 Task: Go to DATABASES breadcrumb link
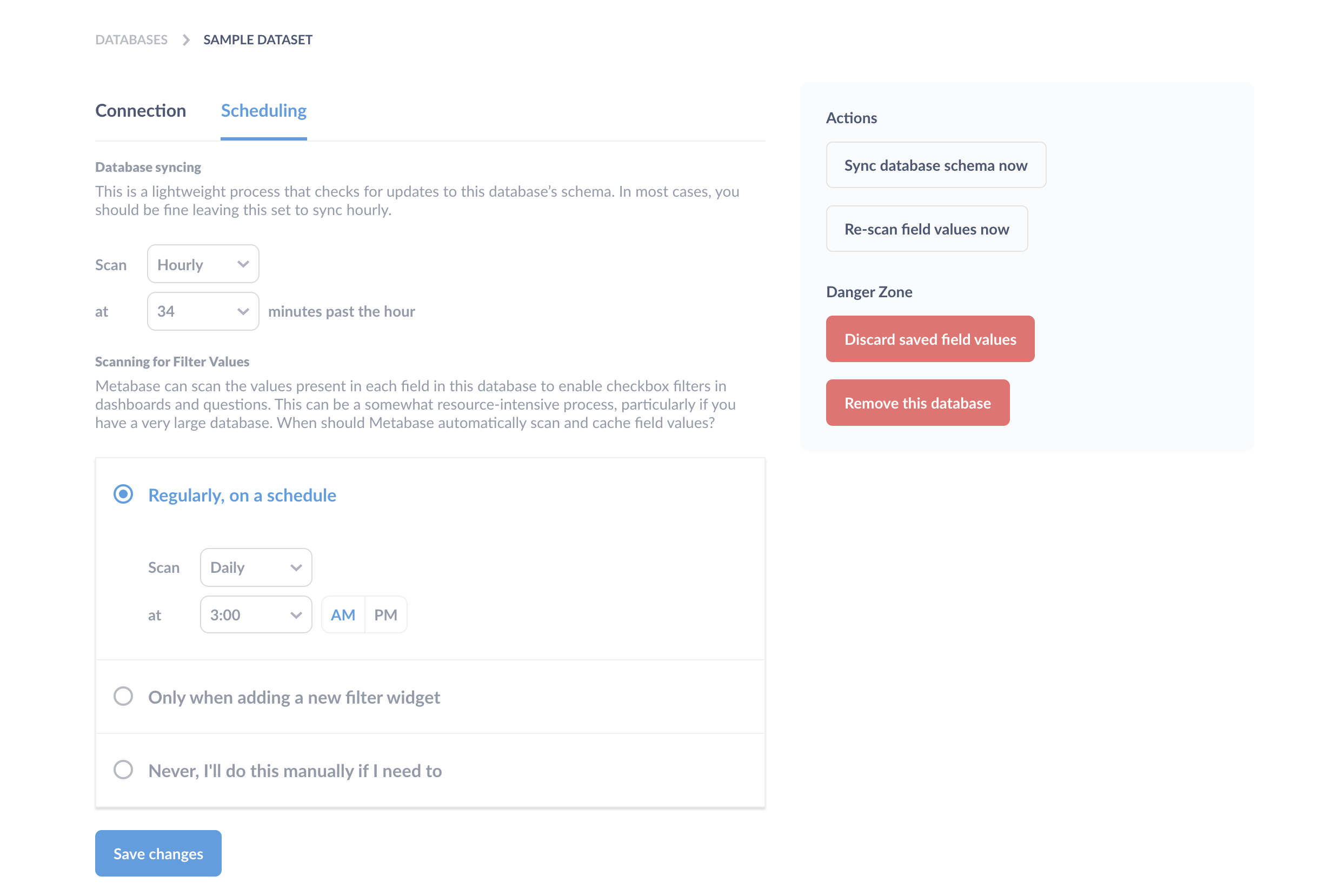coord(131,39)
